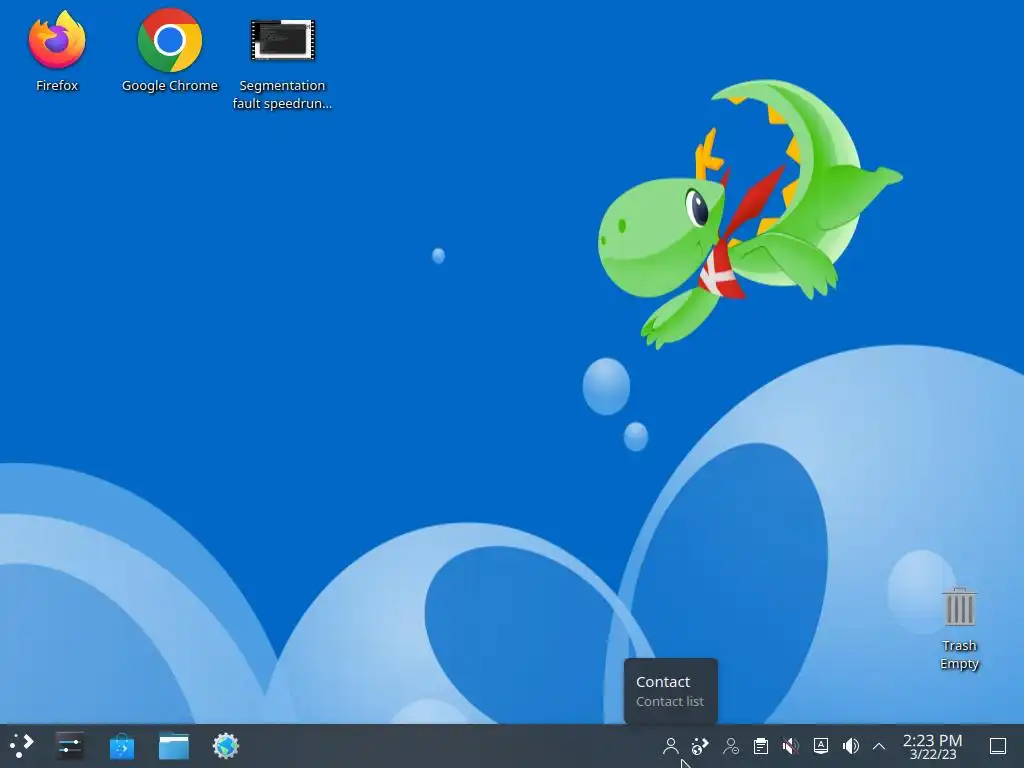The width and height of the screenshot is (1024, 768).
Task: Click the KDE globe tray icon
Action: click(700, 746)
